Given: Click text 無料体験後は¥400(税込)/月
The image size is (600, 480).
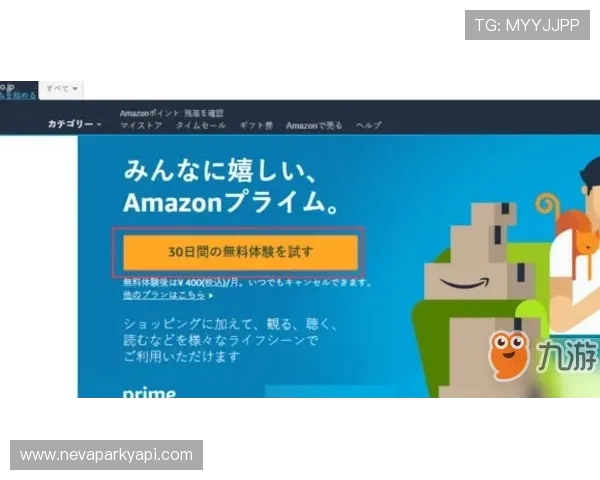Looking at the screenshot, I should [183, 283].
